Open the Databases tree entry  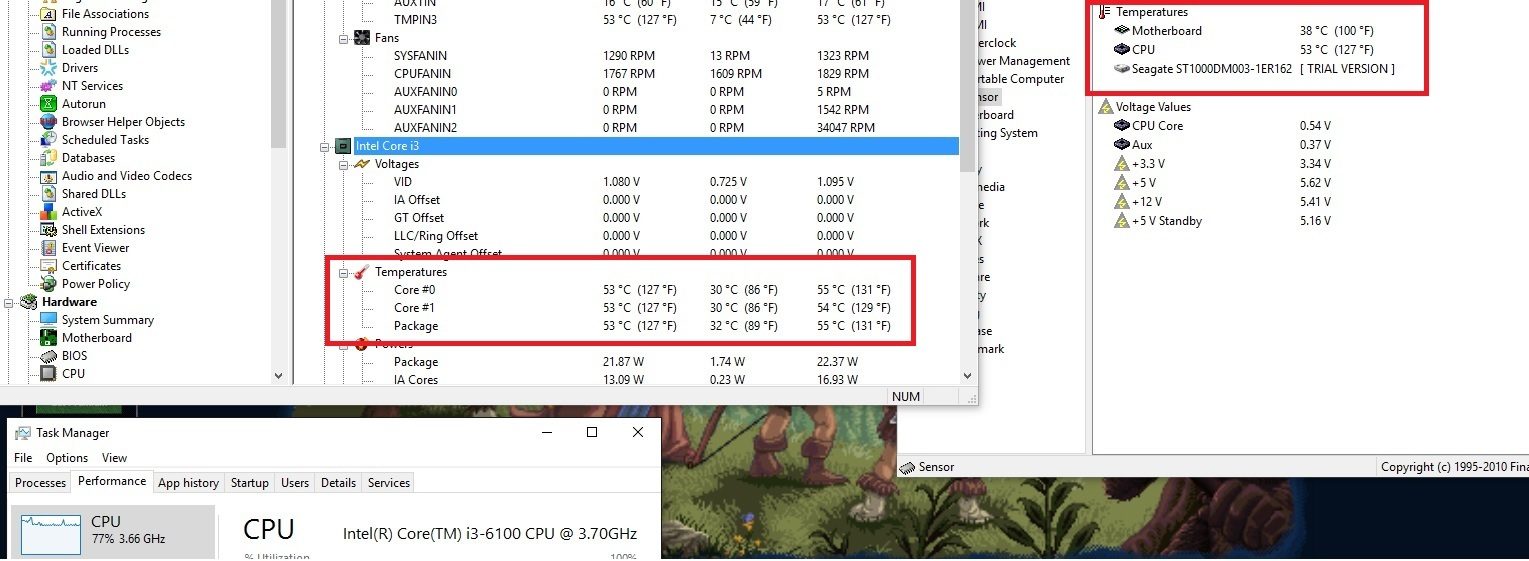pos(88,158)
